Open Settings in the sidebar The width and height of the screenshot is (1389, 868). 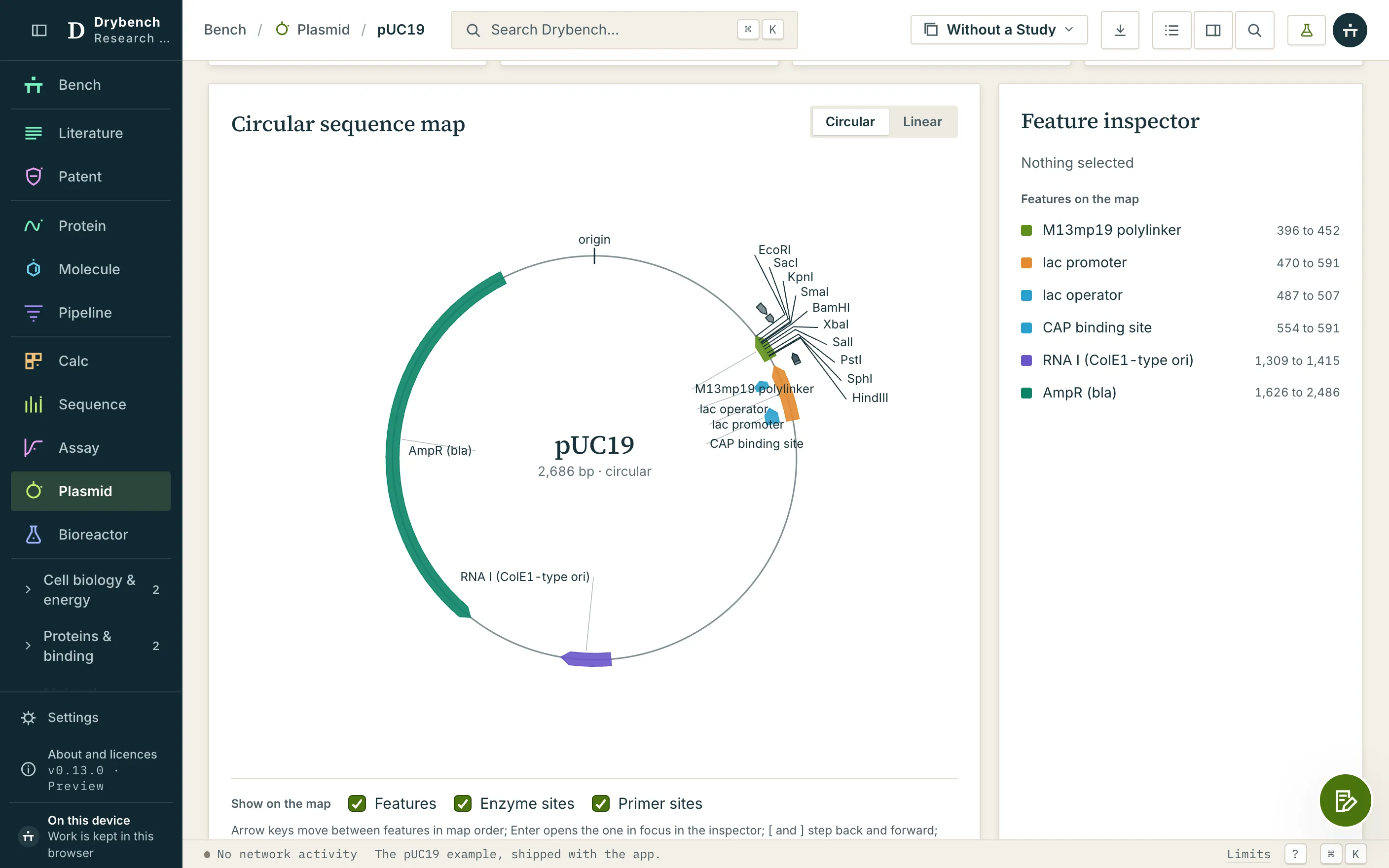(91, 718)
